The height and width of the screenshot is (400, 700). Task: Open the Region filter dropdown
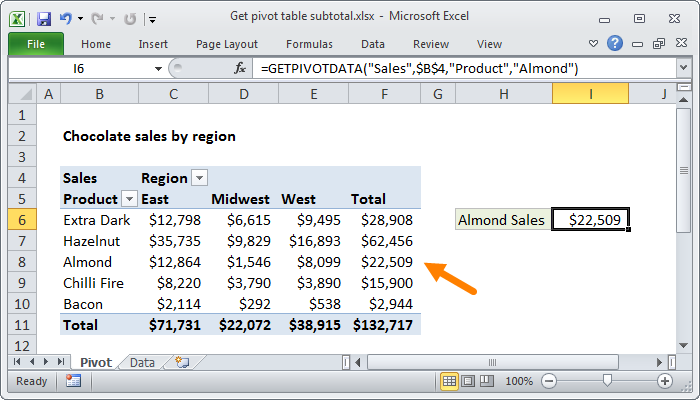[x=199, y=178]
